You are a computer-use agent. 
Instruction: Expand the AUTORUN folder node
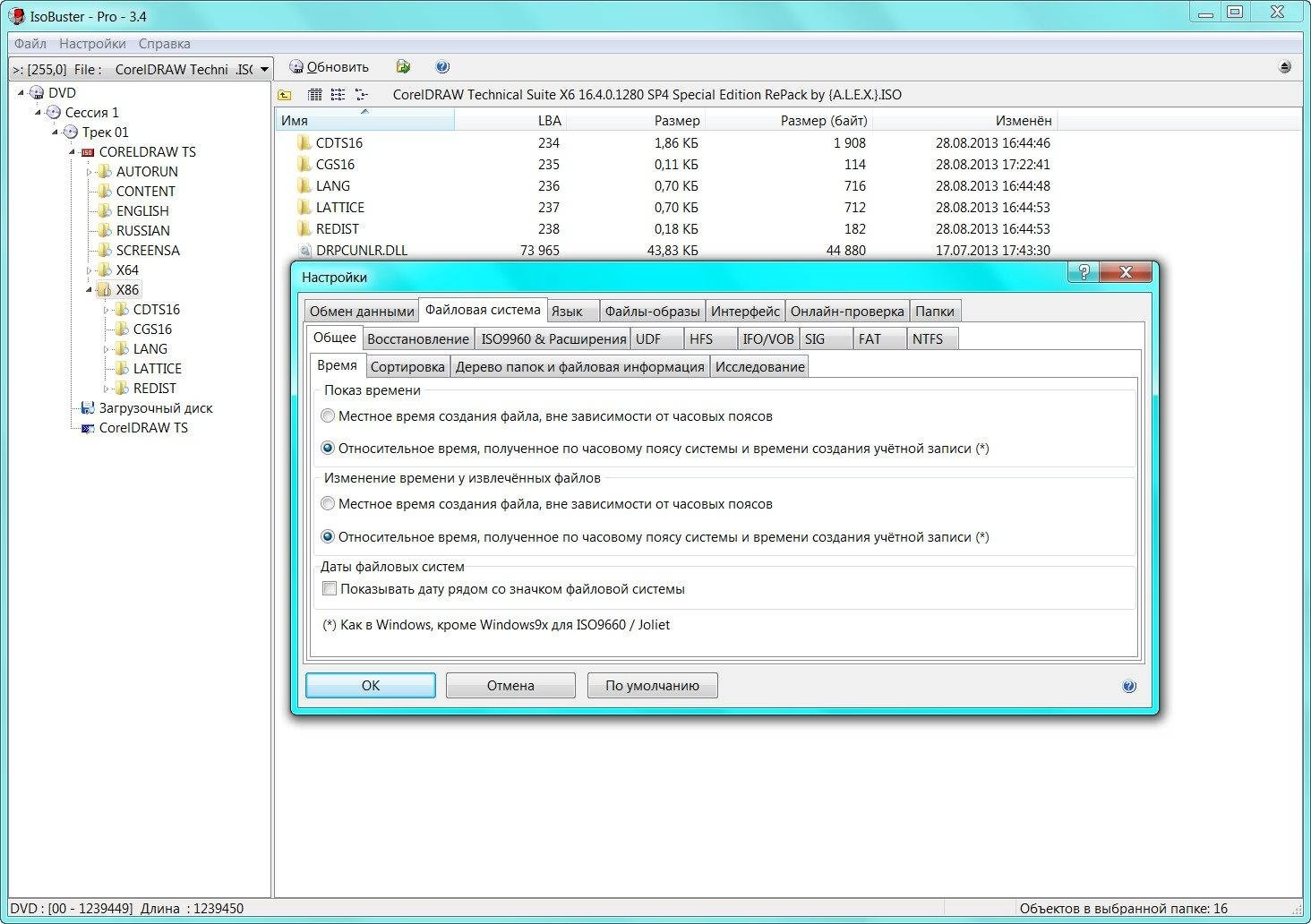pos(90,172)
